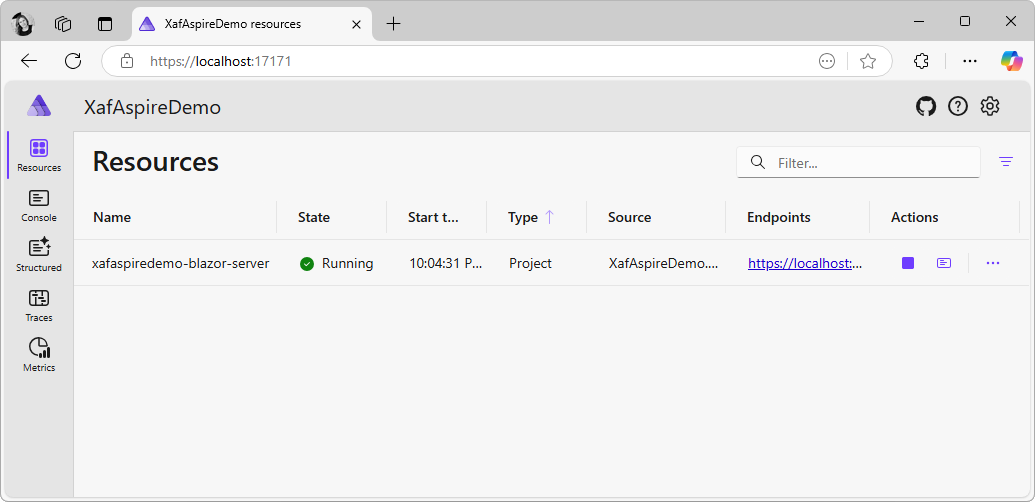Sort by the Type column header

(x=523, y=217)
